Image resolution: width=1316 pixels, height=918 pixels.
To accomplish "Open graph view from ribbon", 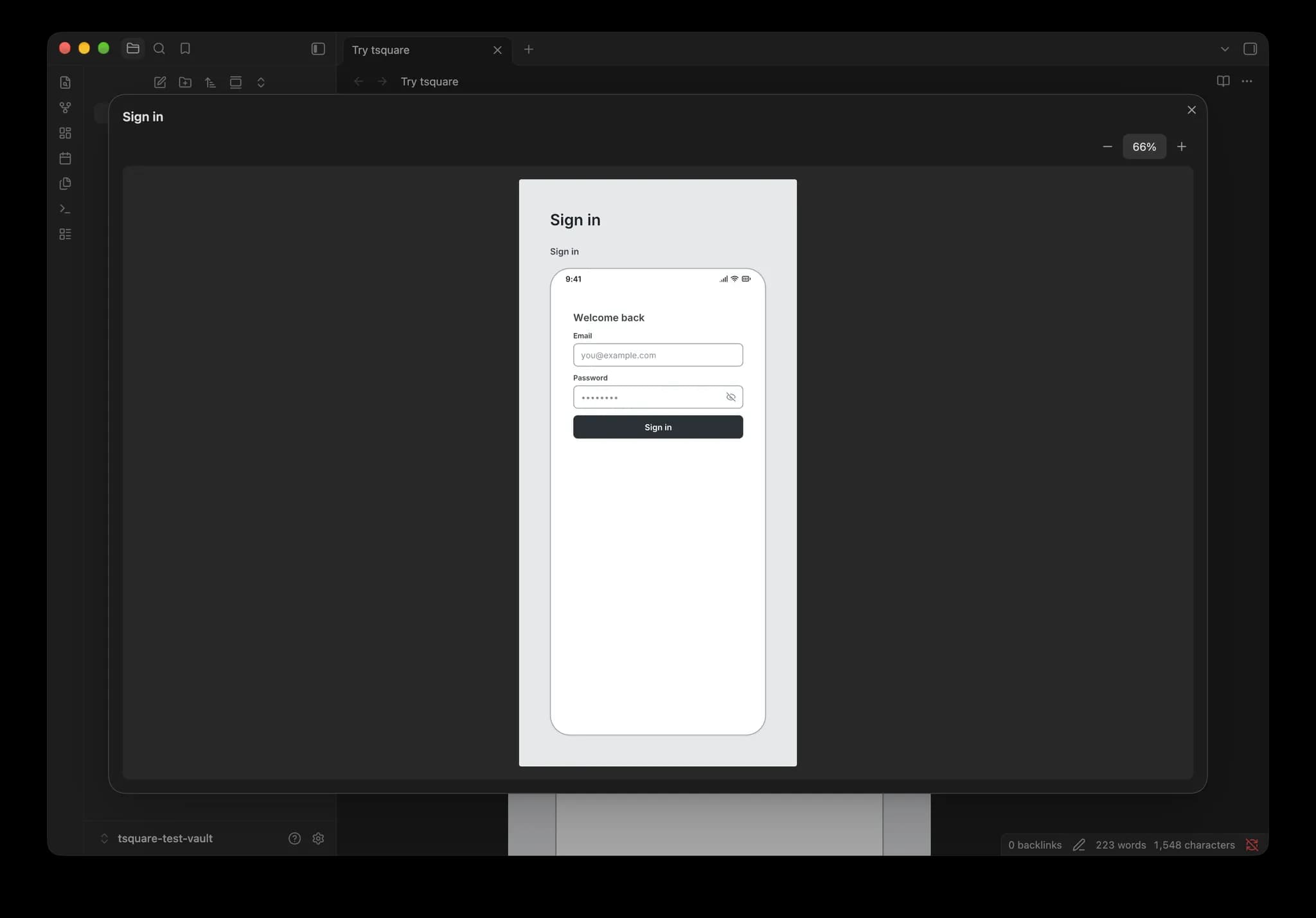I will click(65, 107).
